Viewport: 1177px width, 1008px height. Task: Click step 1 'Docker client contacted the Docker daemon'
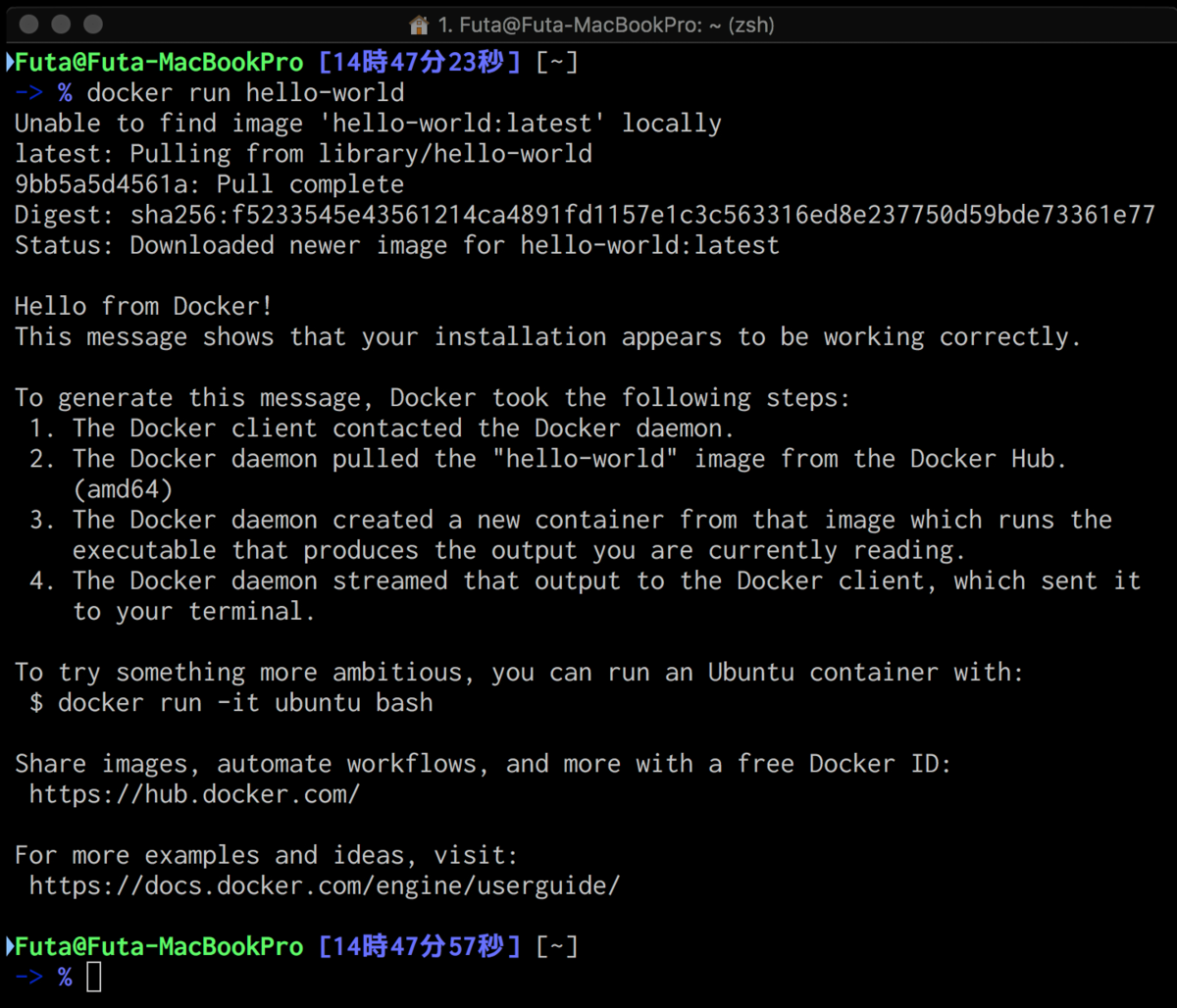(383, 428)
